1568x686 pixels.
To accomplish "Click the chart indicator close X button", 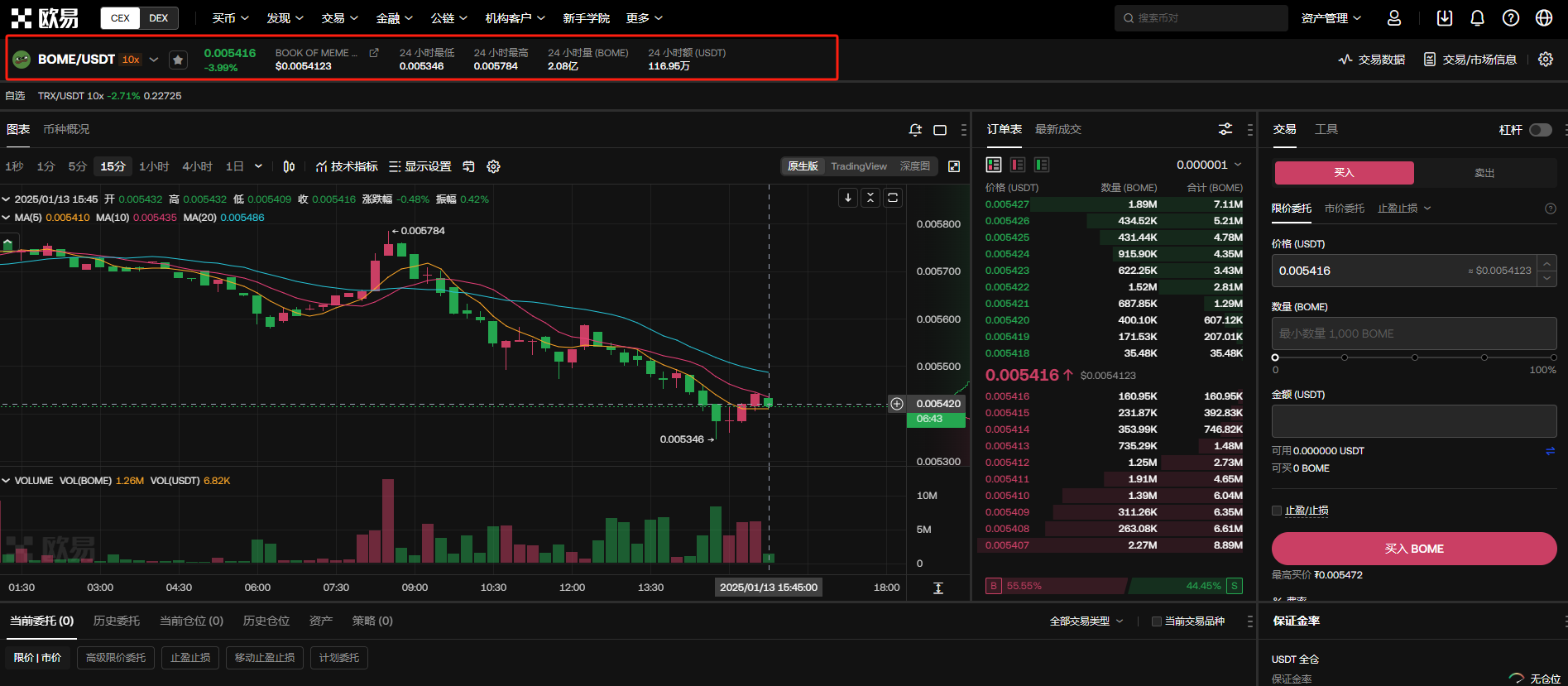I will click(x=870, y=198).
